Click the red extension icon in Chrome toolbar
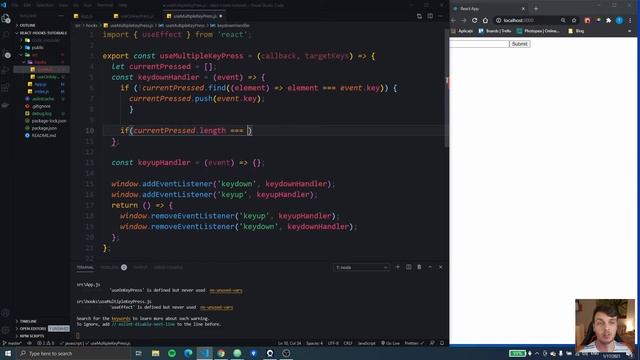The height and width of the screenshot is (360, 640). coord(587,20)
